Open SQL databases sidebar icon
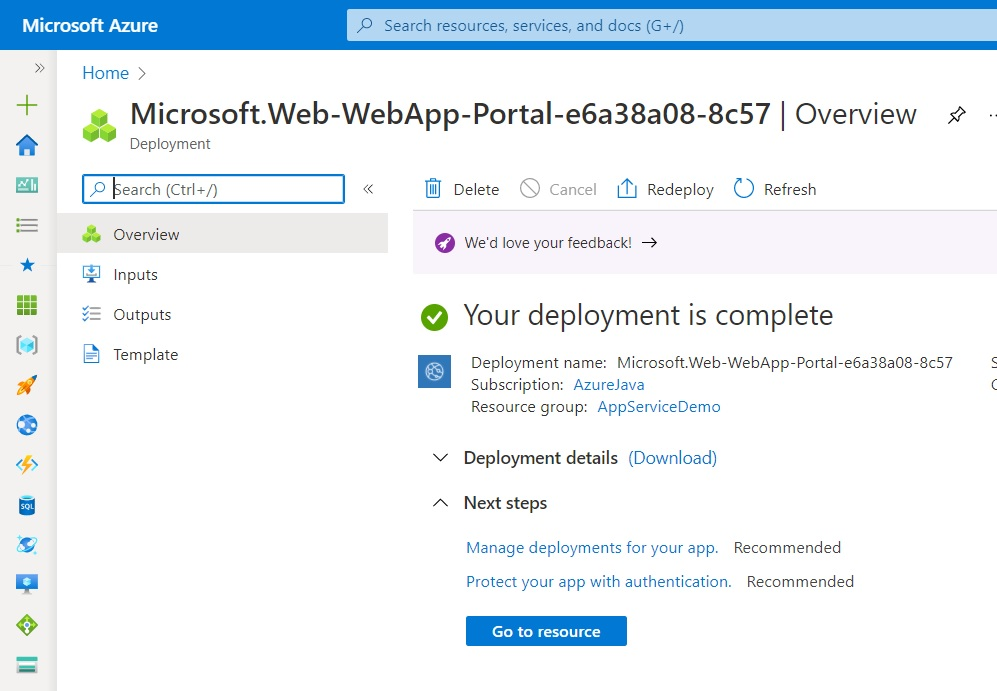Image resolution: width=997 pixels, height=691 pixels. pyautogui.click(x=27, y=505)
